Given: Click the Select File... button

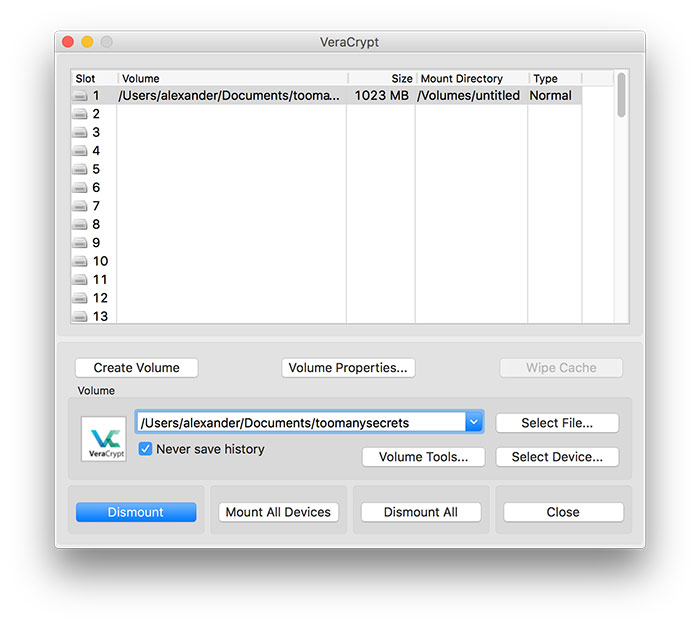Looking at the screenshot, I should pos(557,423).
